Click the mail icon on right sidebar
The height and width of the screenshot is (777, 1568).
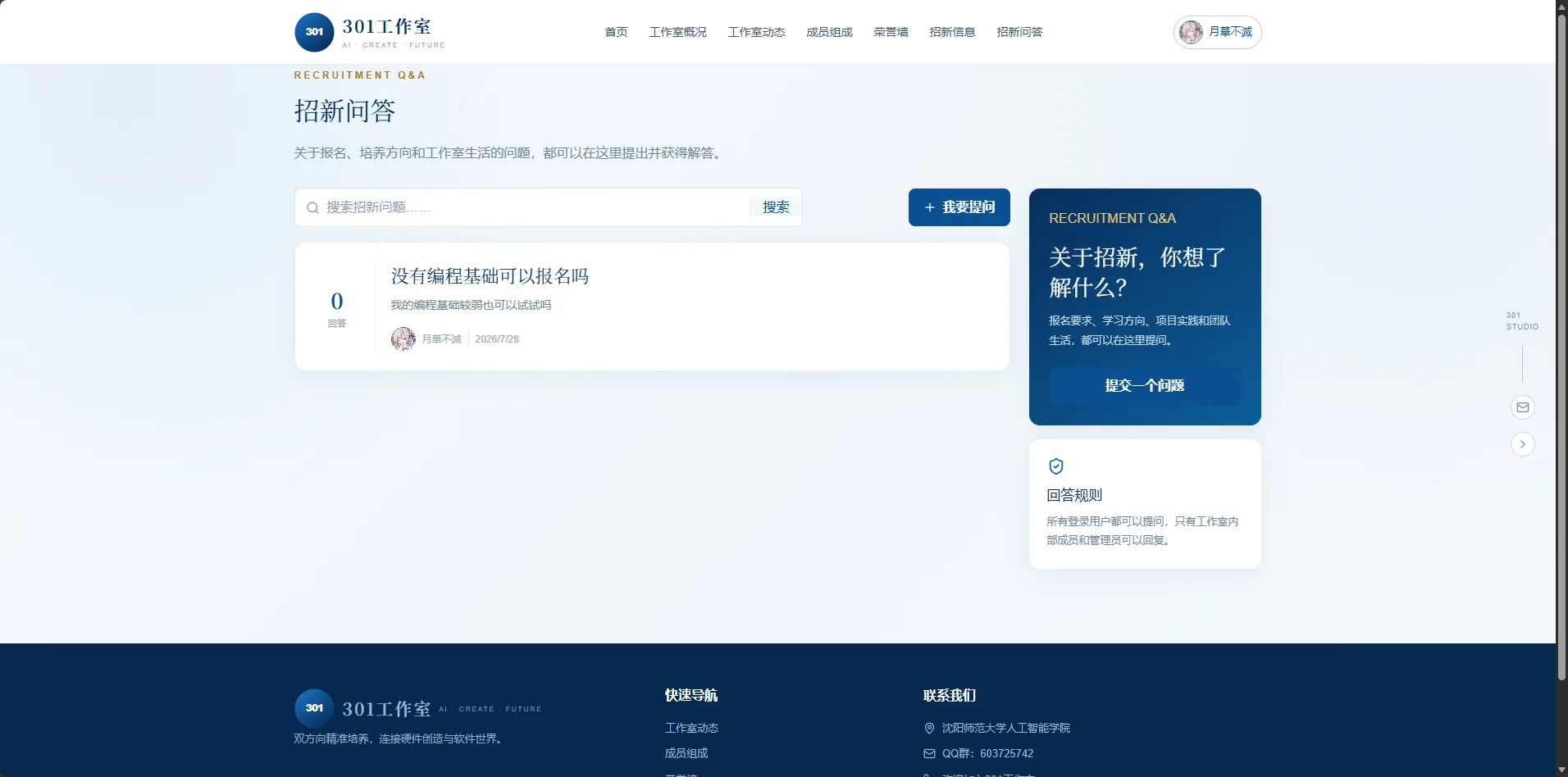1523,407
